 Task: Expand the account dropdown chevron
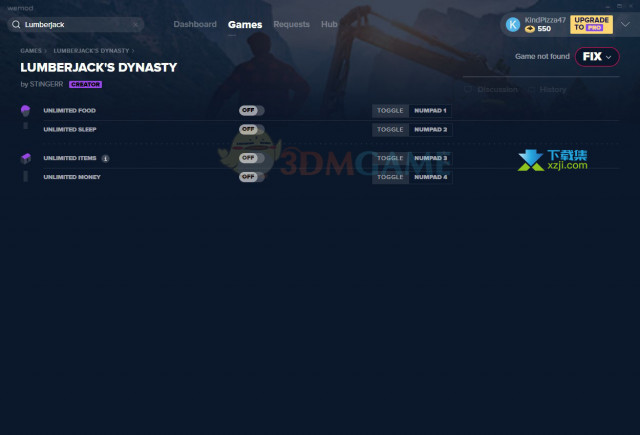(625, 24)
